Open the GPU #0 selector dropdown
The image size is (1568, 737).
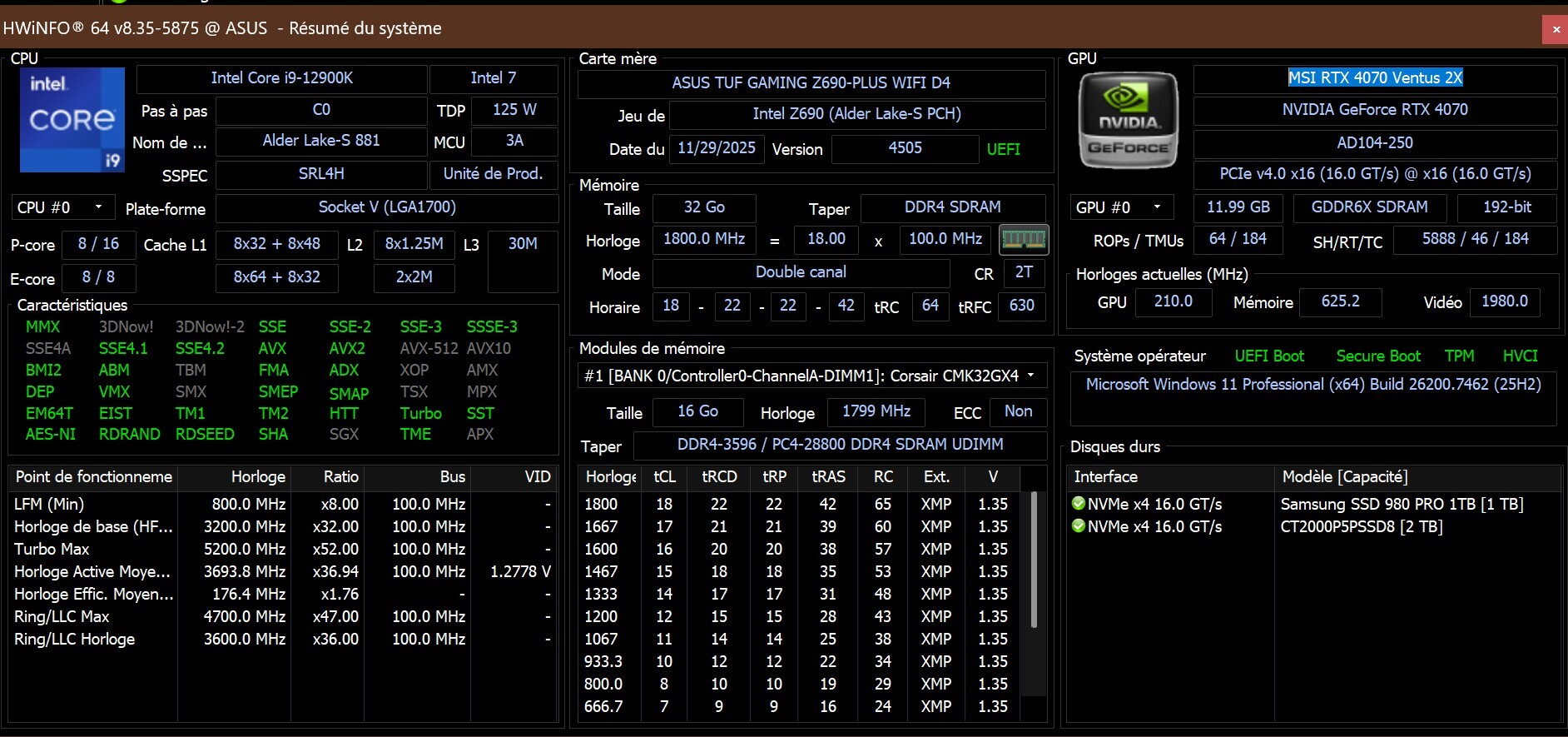tap(1121, 207)
